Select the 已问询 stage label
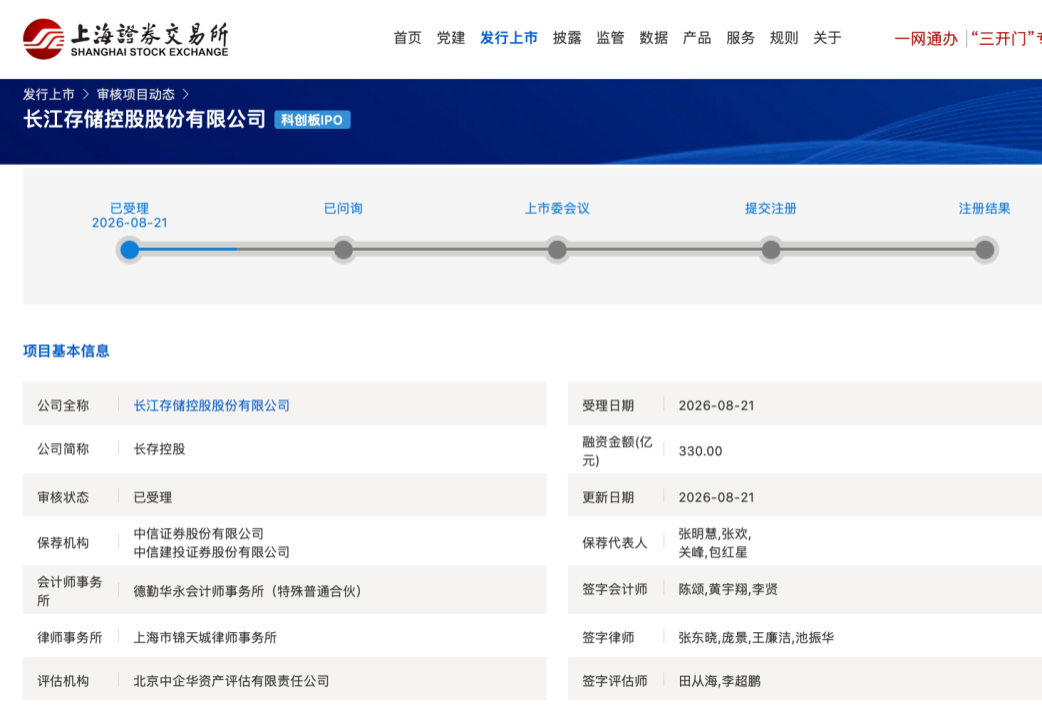This screenshot has height=719, width=1042. click(x=343, y=208)
